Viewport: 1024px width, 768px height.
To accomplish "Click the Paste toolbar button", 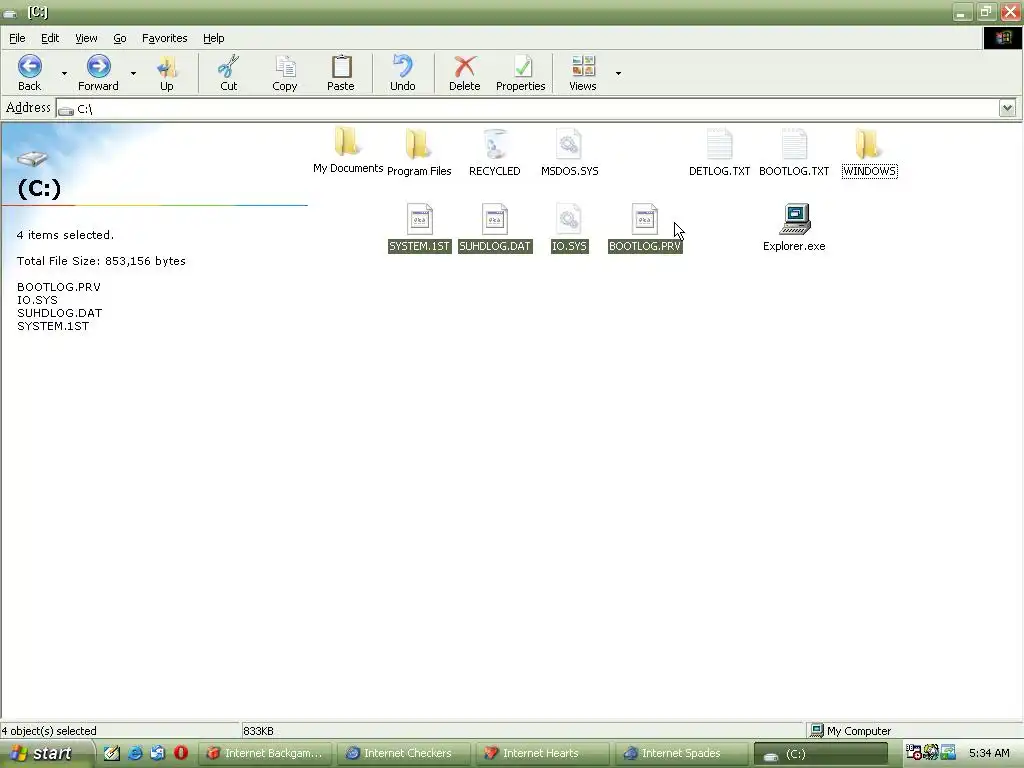I will (340, 73).
